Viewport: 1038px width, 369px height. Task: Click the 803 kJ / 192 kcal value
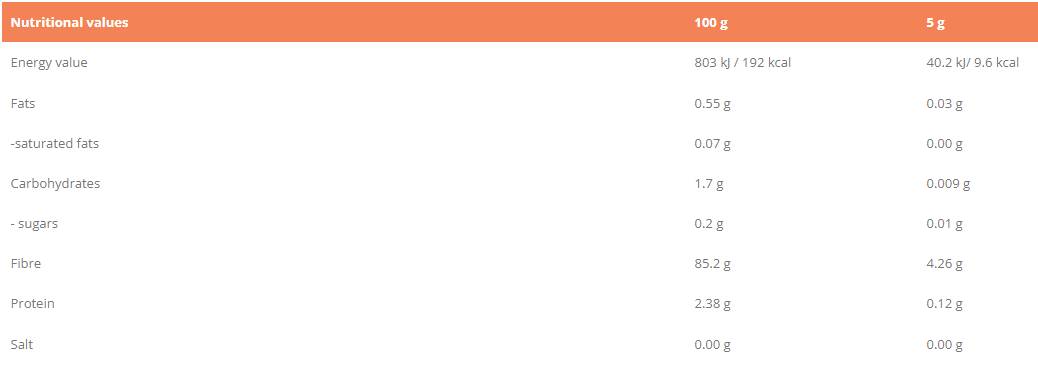(x=743, y=63)
